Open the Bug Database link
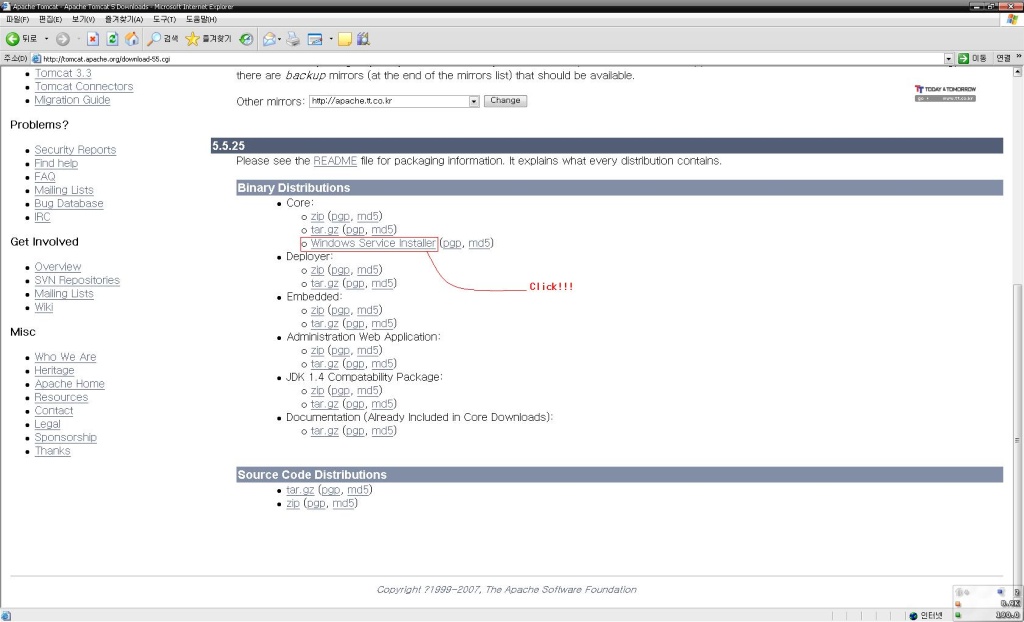 pos(69,203)
